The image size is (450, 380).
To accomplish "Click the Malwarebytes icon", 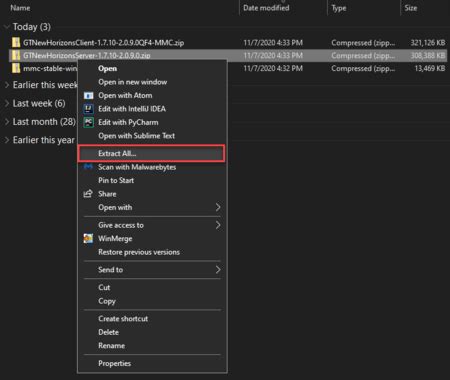I will pos(88,167).
